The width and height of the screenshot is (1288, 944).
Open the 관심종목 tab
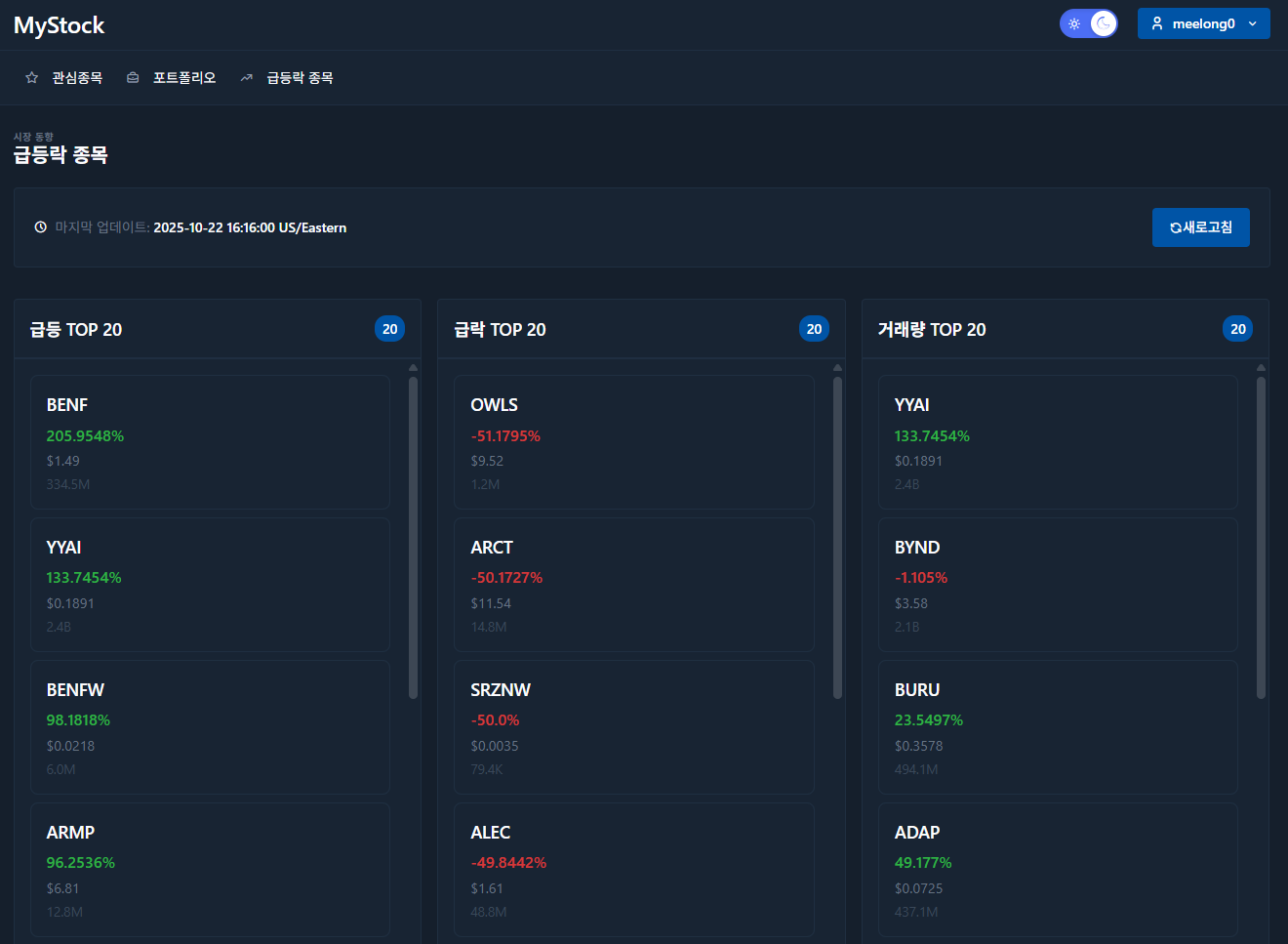click(x=76, y=78)
